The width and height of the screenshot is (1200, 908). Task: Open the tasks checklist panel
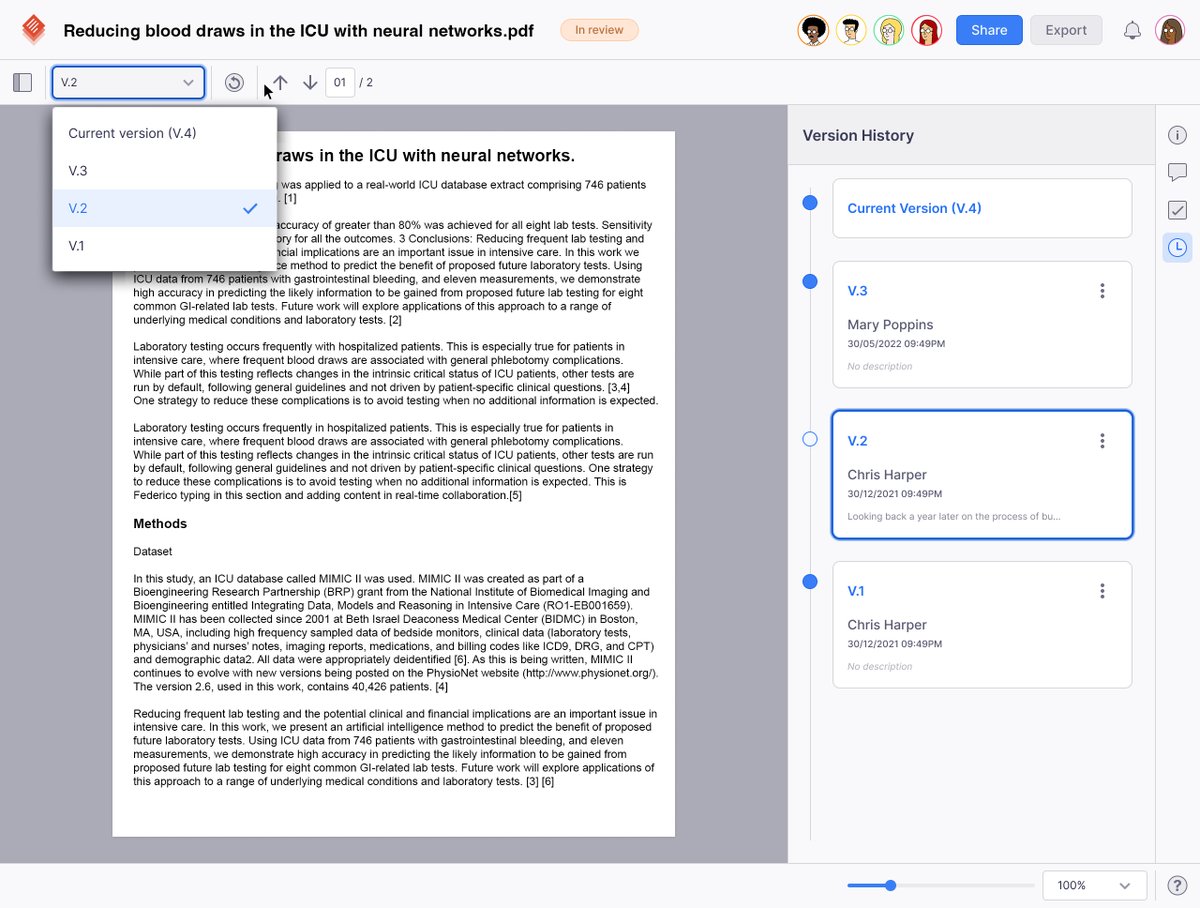[1177, 210]
